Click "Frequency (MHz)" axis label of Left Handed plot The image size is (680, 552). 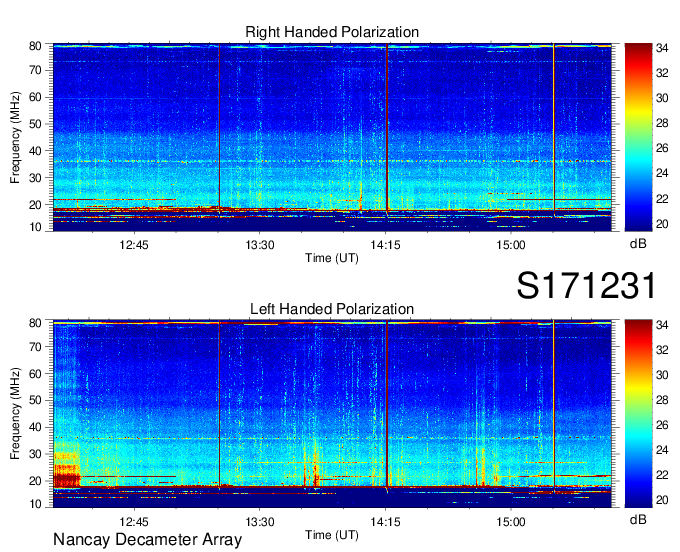click(15, 414)
